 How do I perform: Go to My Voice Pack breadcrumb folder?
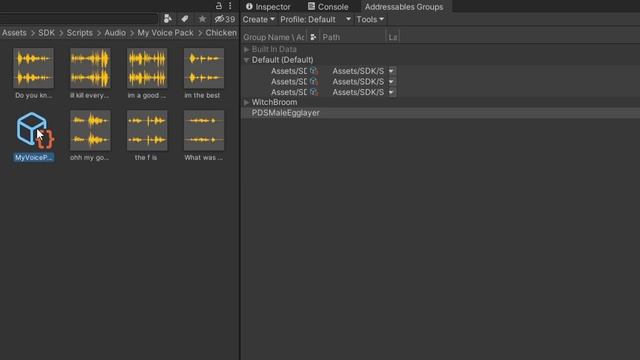(165, 33)
